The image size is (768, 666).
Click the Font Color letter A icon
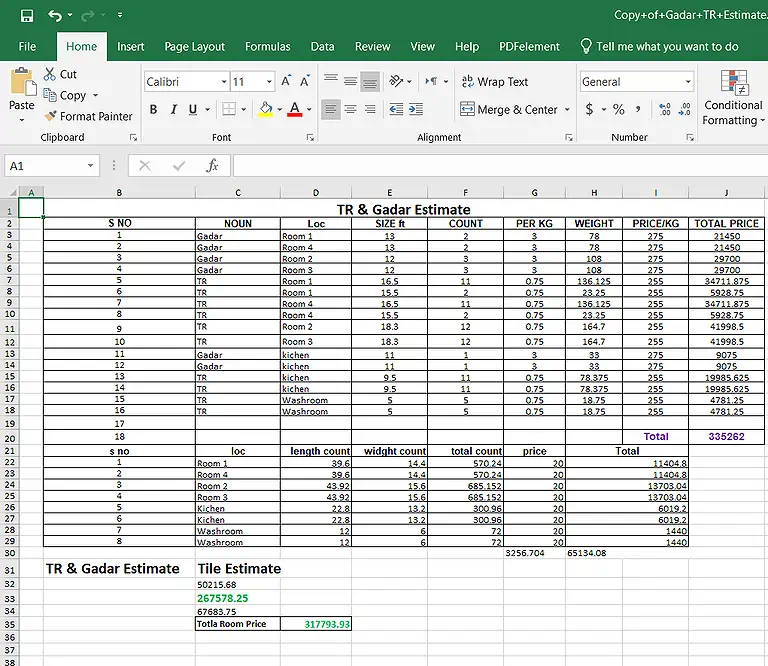(x=294, y=109)
